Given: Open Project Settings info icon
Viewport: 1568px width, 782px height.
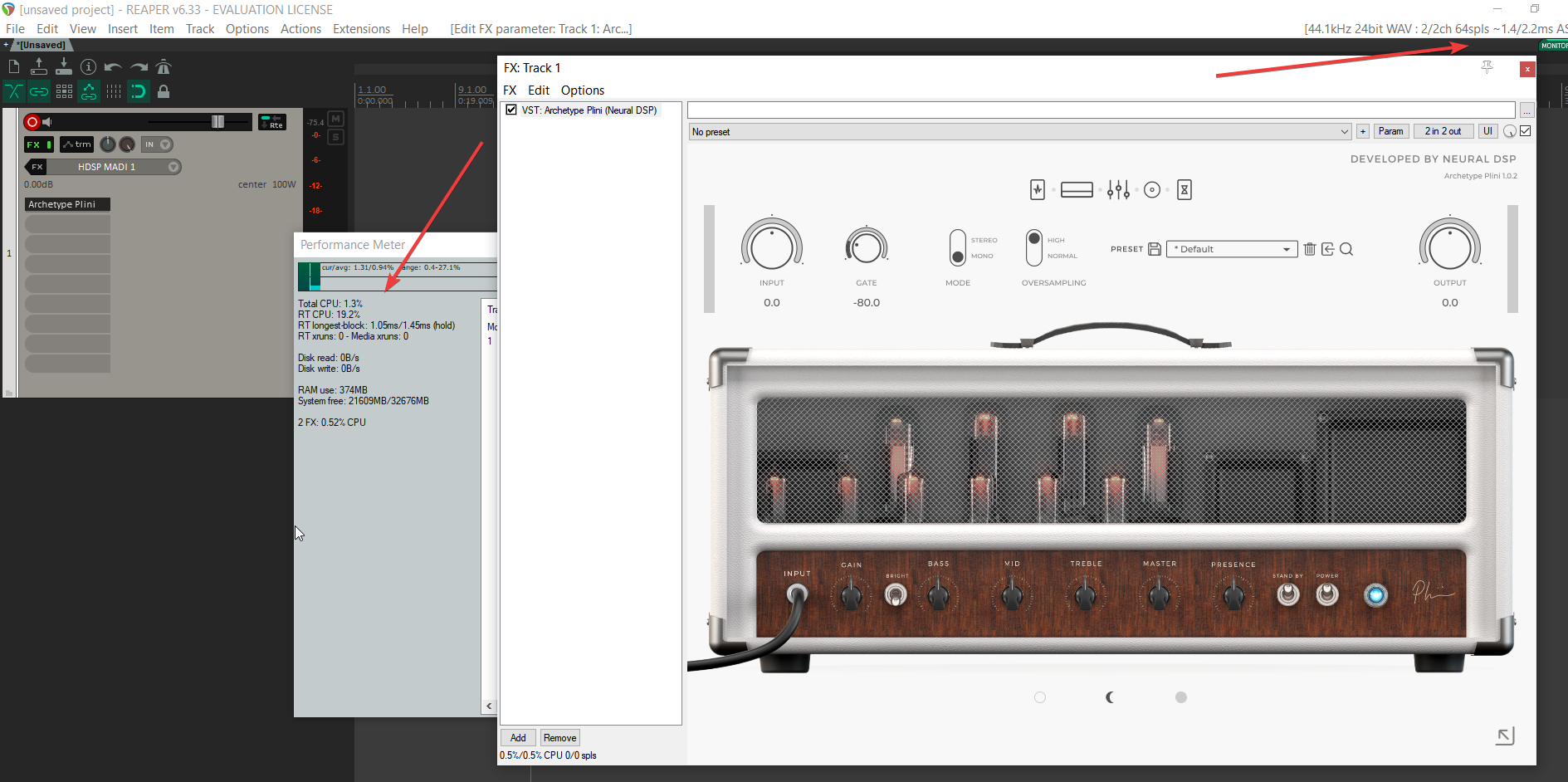Looking at the screenshot, I should tap(89, 66).
